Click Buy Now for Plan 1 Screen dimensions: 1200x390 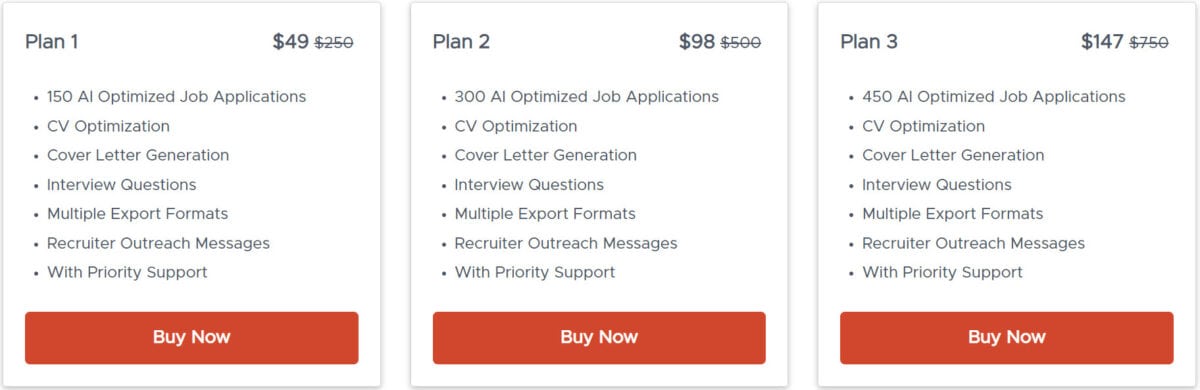point(191,337)
